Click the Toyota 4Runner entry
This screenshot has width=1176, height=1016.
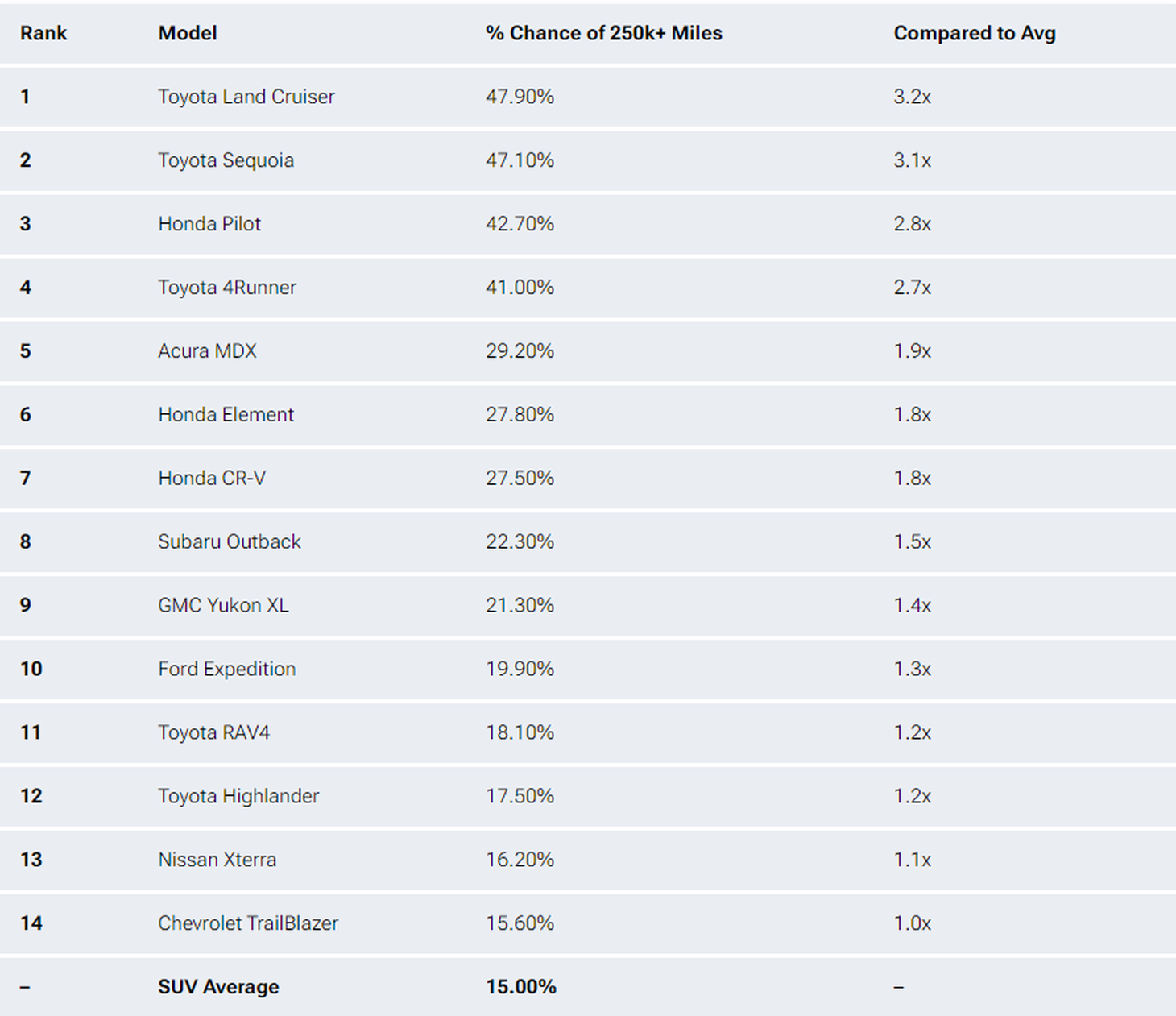[227, 288]
